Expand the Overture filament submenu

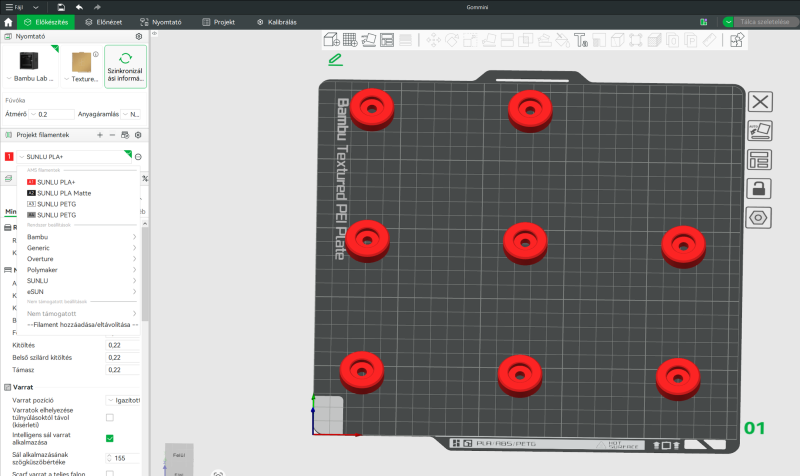coord(79,259)
